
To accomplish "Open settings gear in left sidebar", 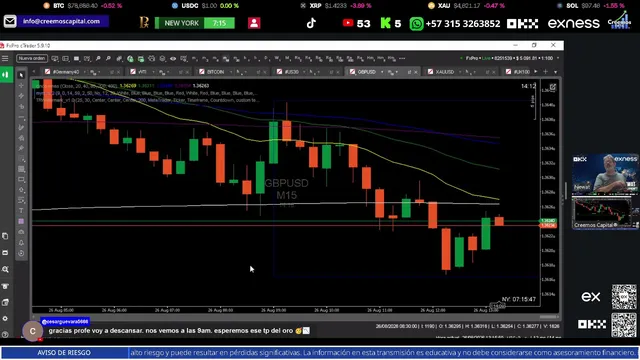I will coord(5,318).
